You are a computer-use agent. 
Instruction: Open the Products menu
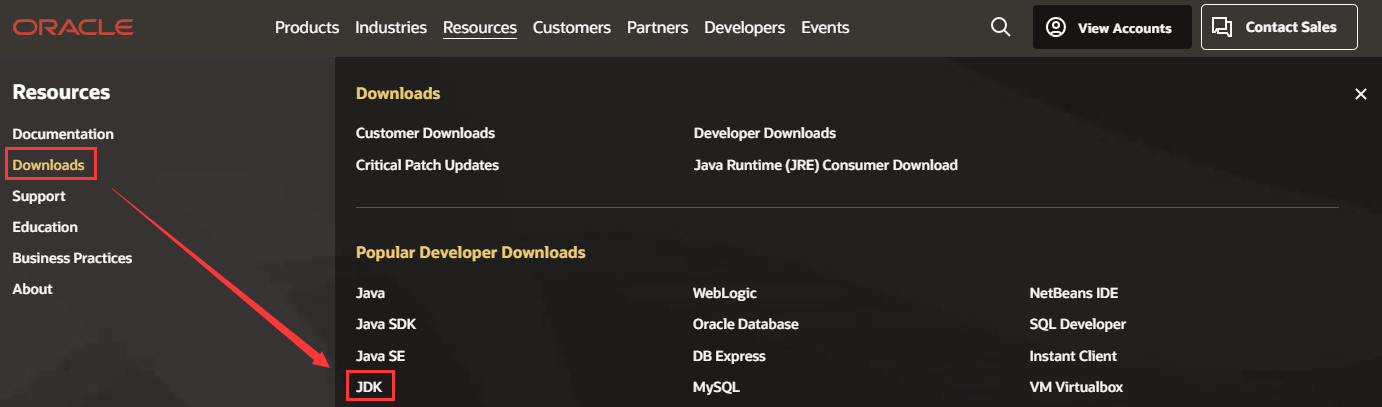tap(307, 28)
